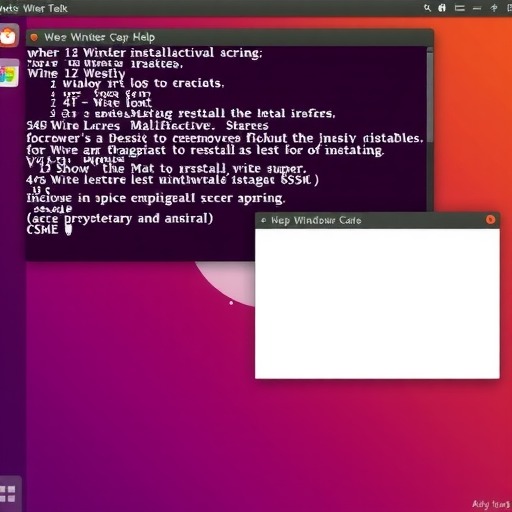This screenshot has height=512, width=512.
Task: Click the blank white area of 'Wep Window Cane' window
Action: (x=377, y=303)
